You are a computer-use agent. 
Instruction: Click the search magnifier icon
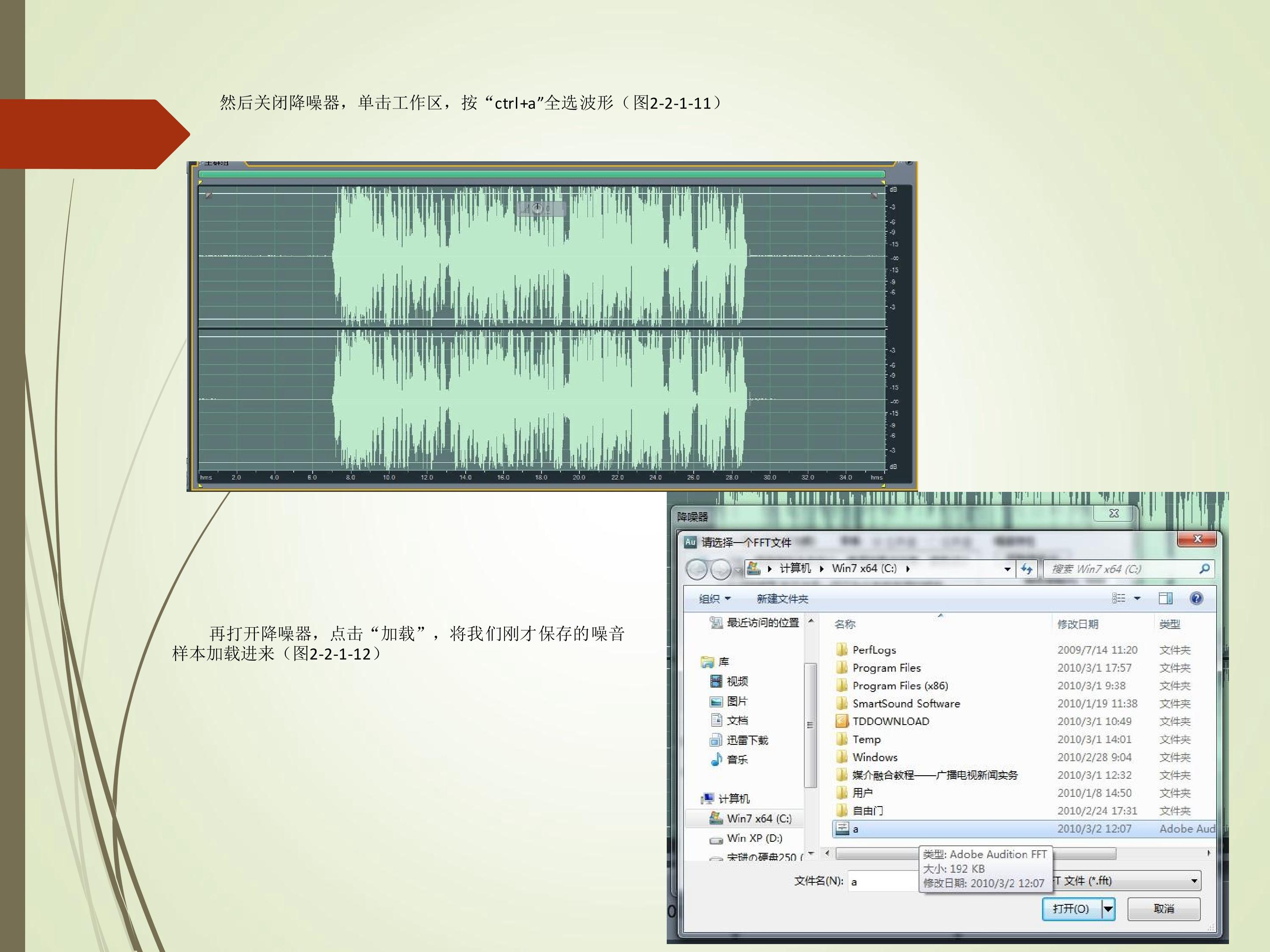1204,569
